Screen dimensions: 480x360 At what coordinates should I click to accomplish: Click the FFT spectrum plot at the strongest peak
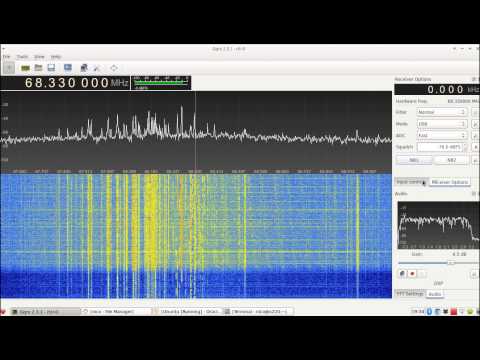(182, 108)
